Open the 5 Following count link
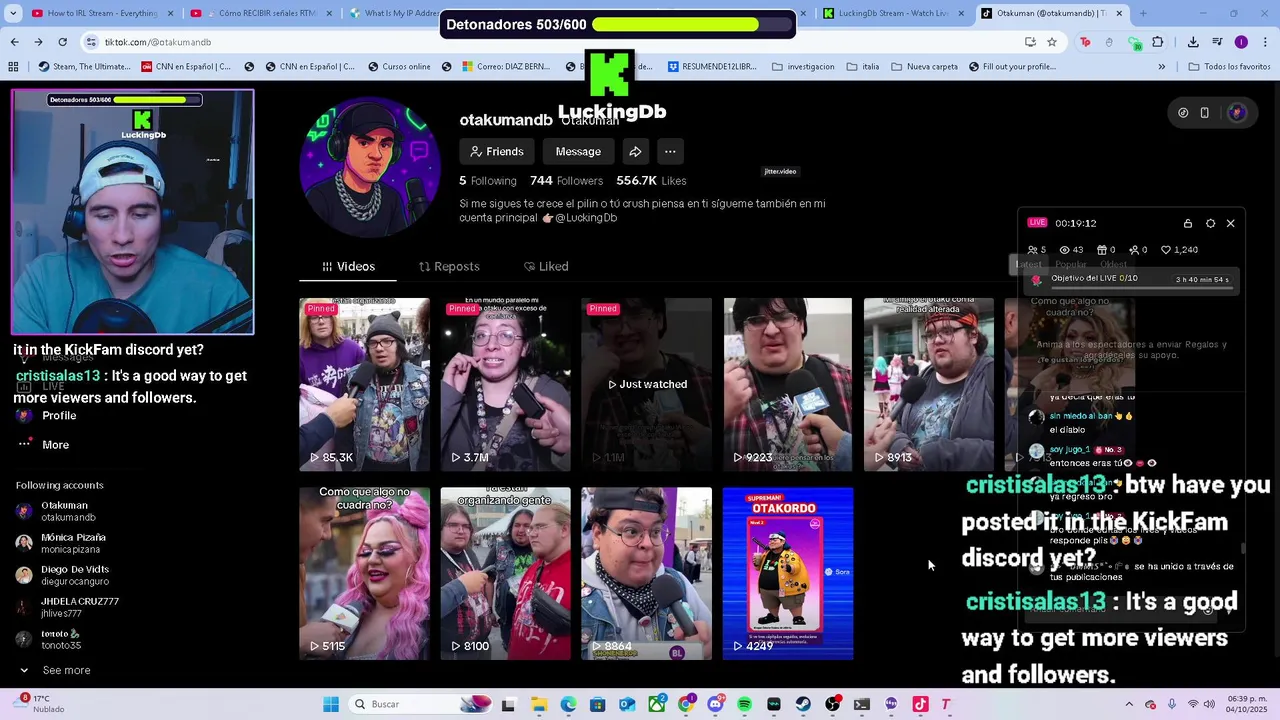 tap(488, 181)
